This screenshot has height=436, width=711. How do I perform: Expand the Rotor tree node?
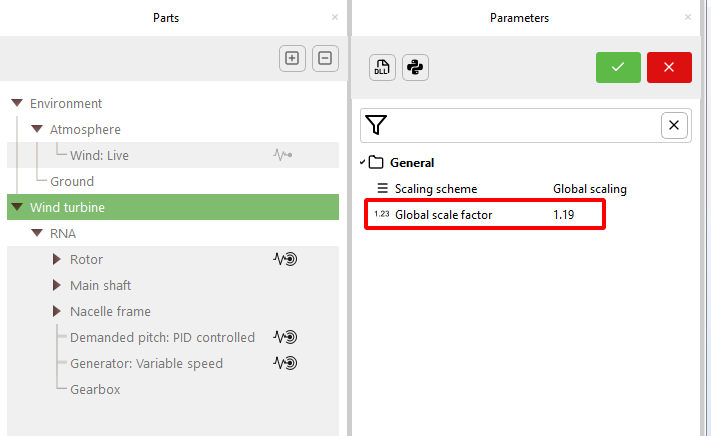pyautogui.click(x=57, y=259)
